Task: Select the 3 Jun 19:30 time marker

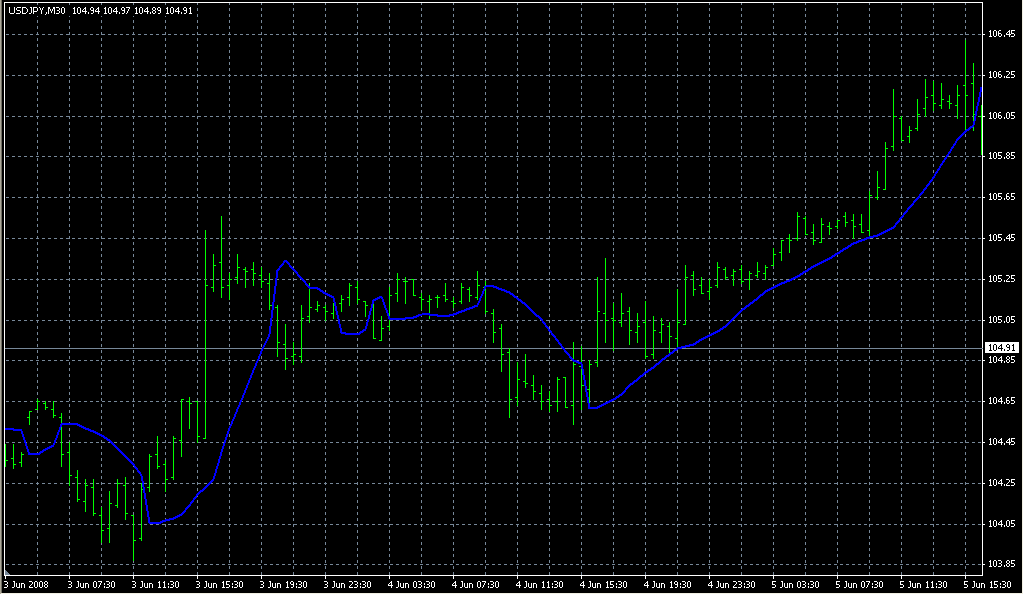Action: tap(284, 584)
